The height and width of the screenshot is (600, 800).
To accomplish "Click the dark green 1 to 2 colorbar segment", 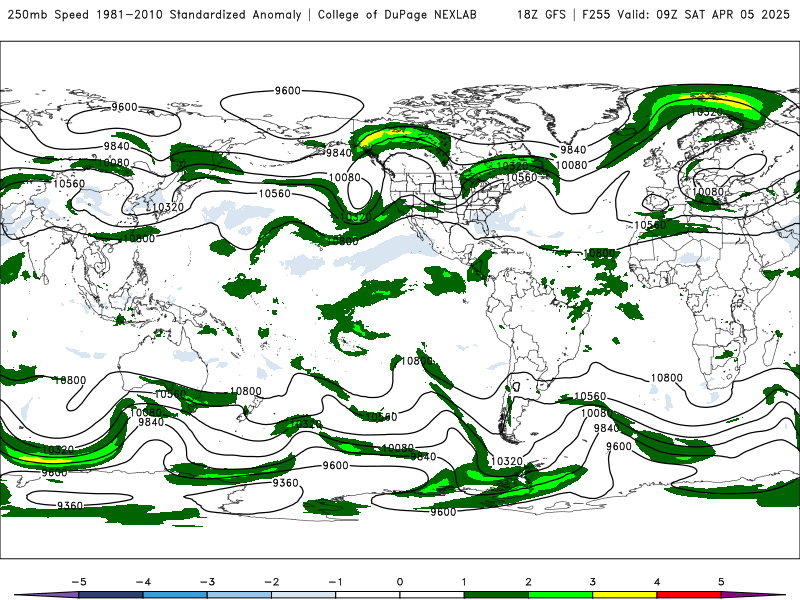I will (496, 595).
